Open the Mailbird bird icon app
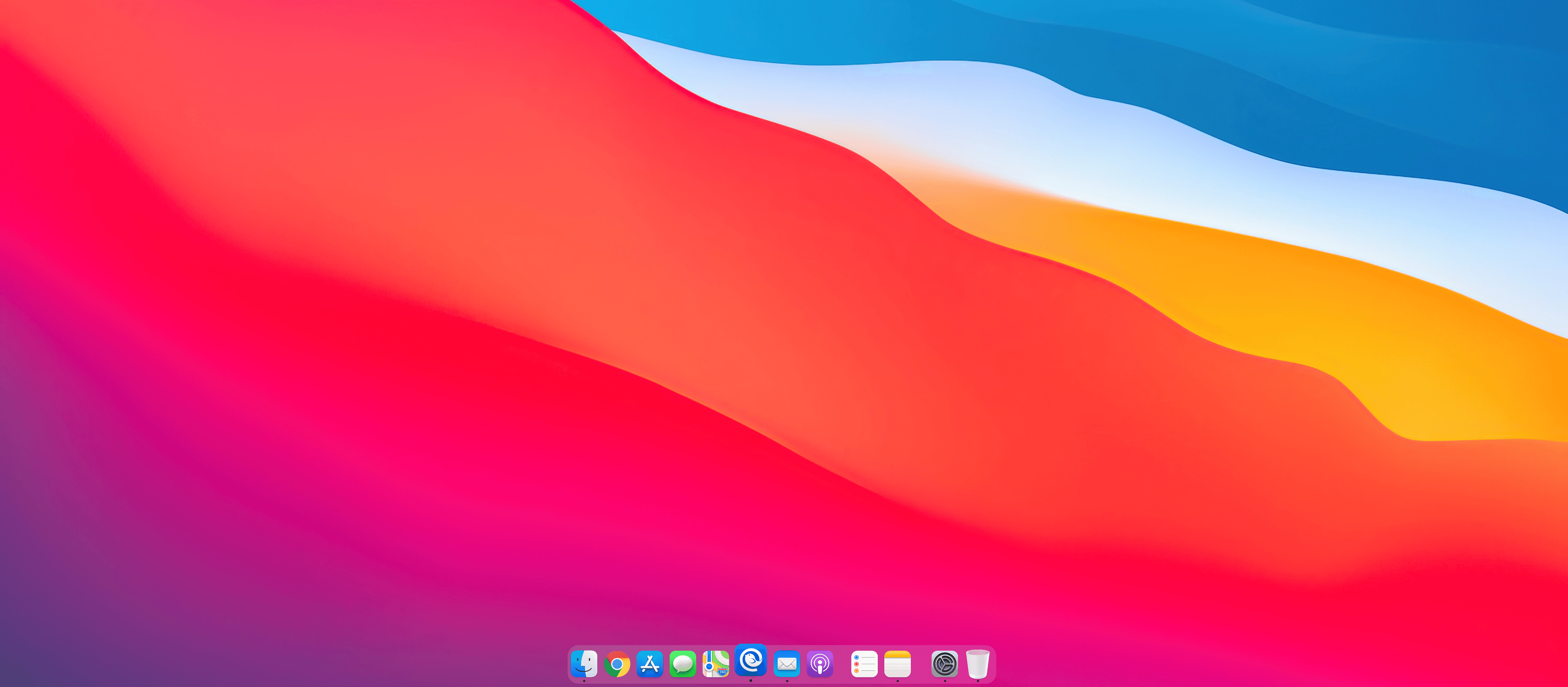1568x687 pixels. (x=750, y=660)
